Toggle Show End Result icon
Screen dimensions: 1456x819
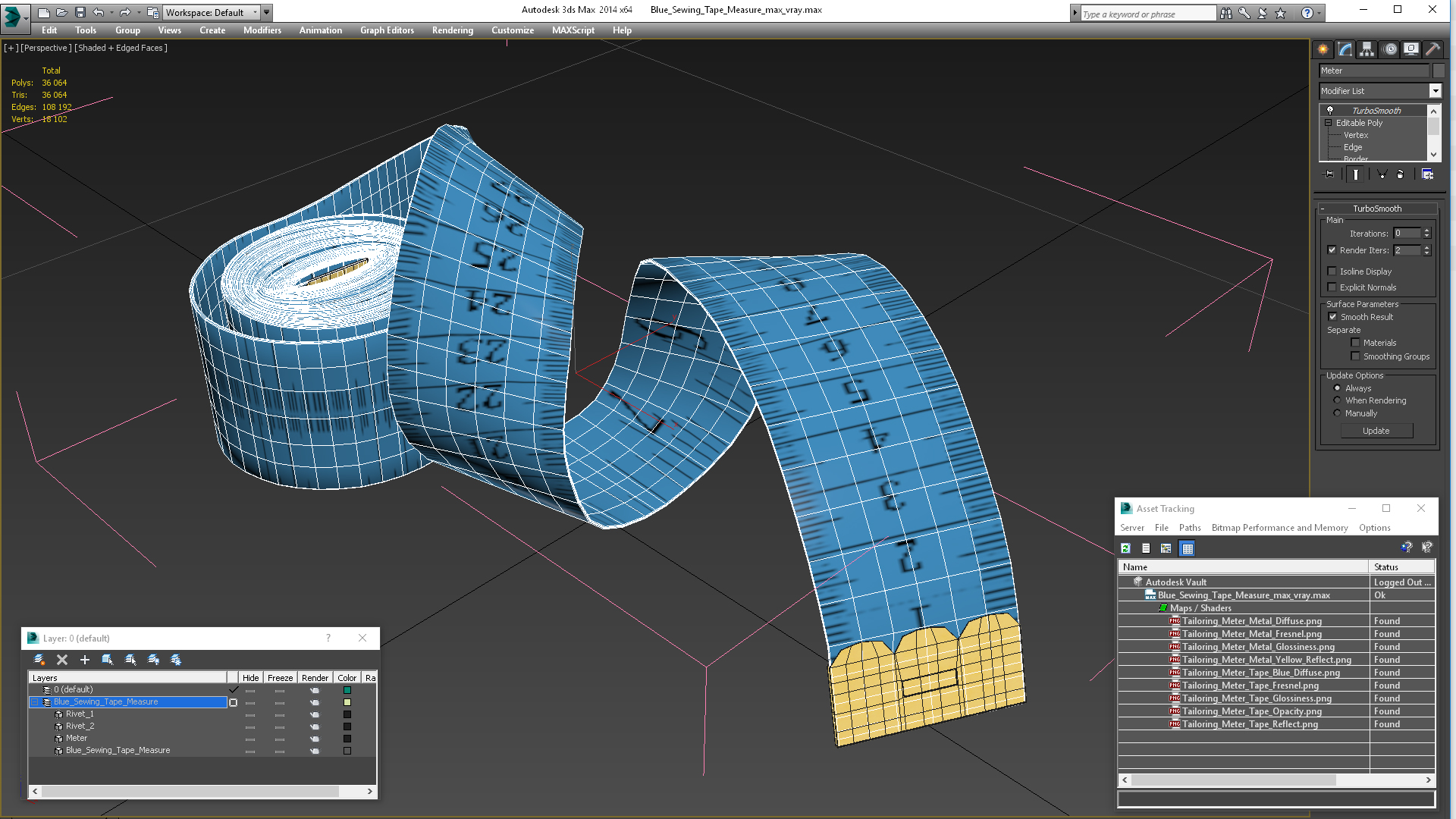pos(1356,174)
